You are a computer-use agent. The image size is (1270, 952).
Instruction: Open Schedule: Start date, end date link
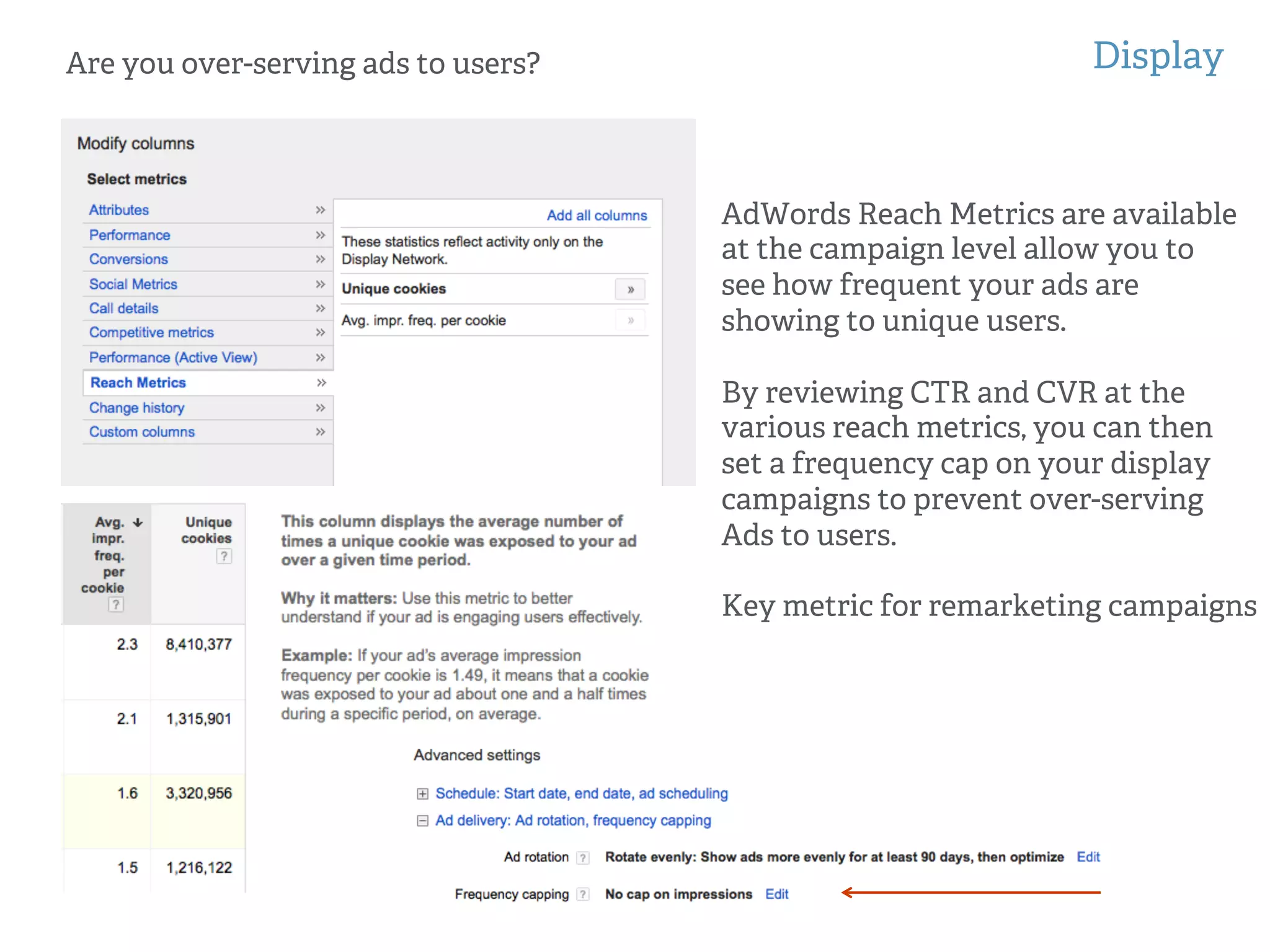pyautogui.click(x=582, y=793)
